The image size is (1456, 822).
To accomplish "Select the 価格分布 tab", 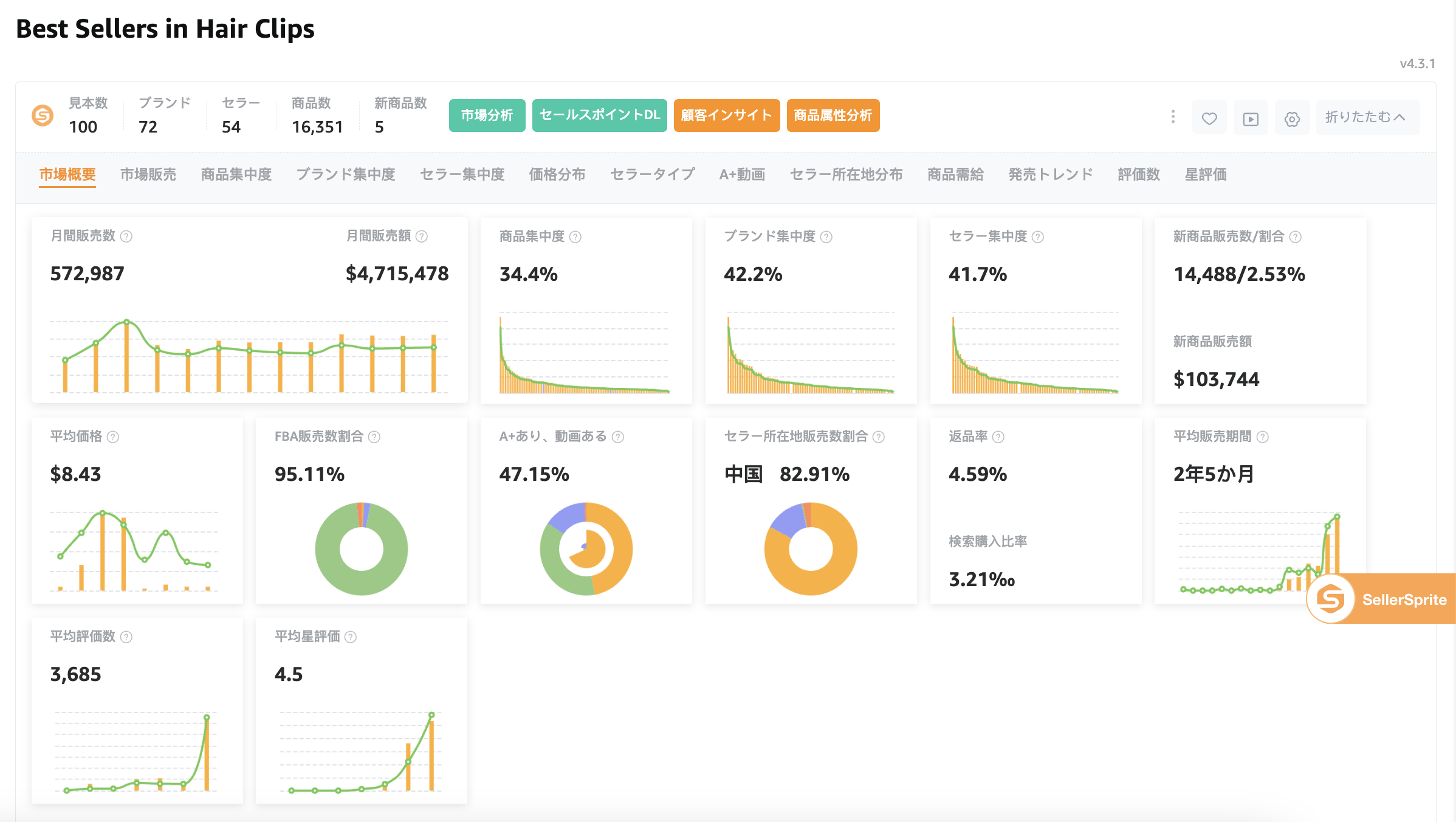I will coord(557,174).
